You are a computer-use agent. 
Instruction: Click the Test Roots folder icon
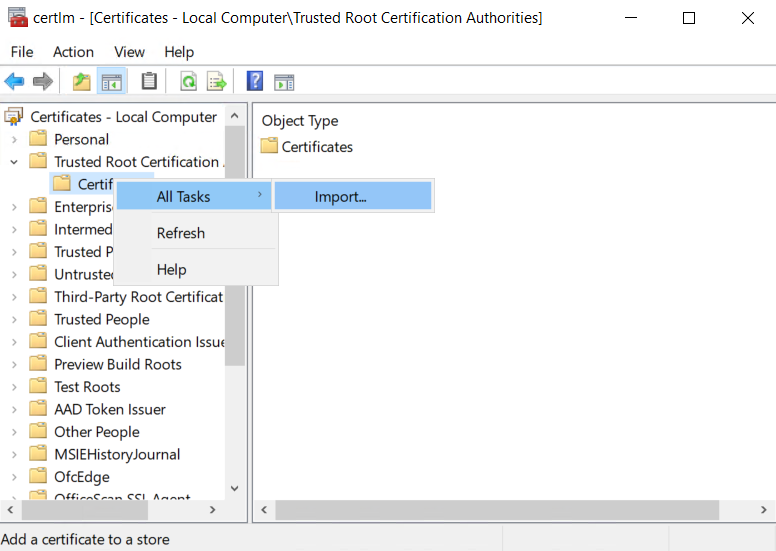[38, 386]
